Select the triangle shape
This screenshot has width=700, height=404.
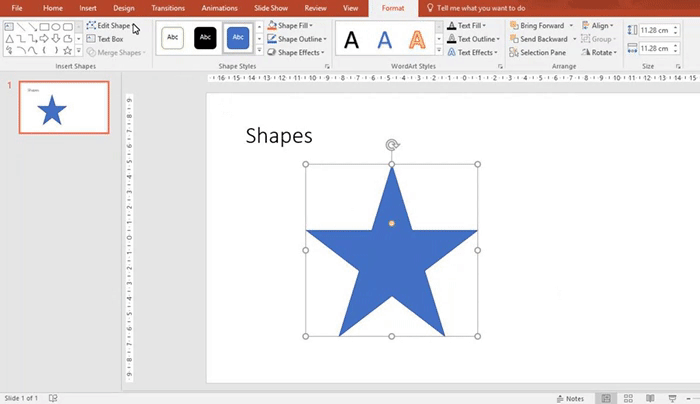click(9, 39)
